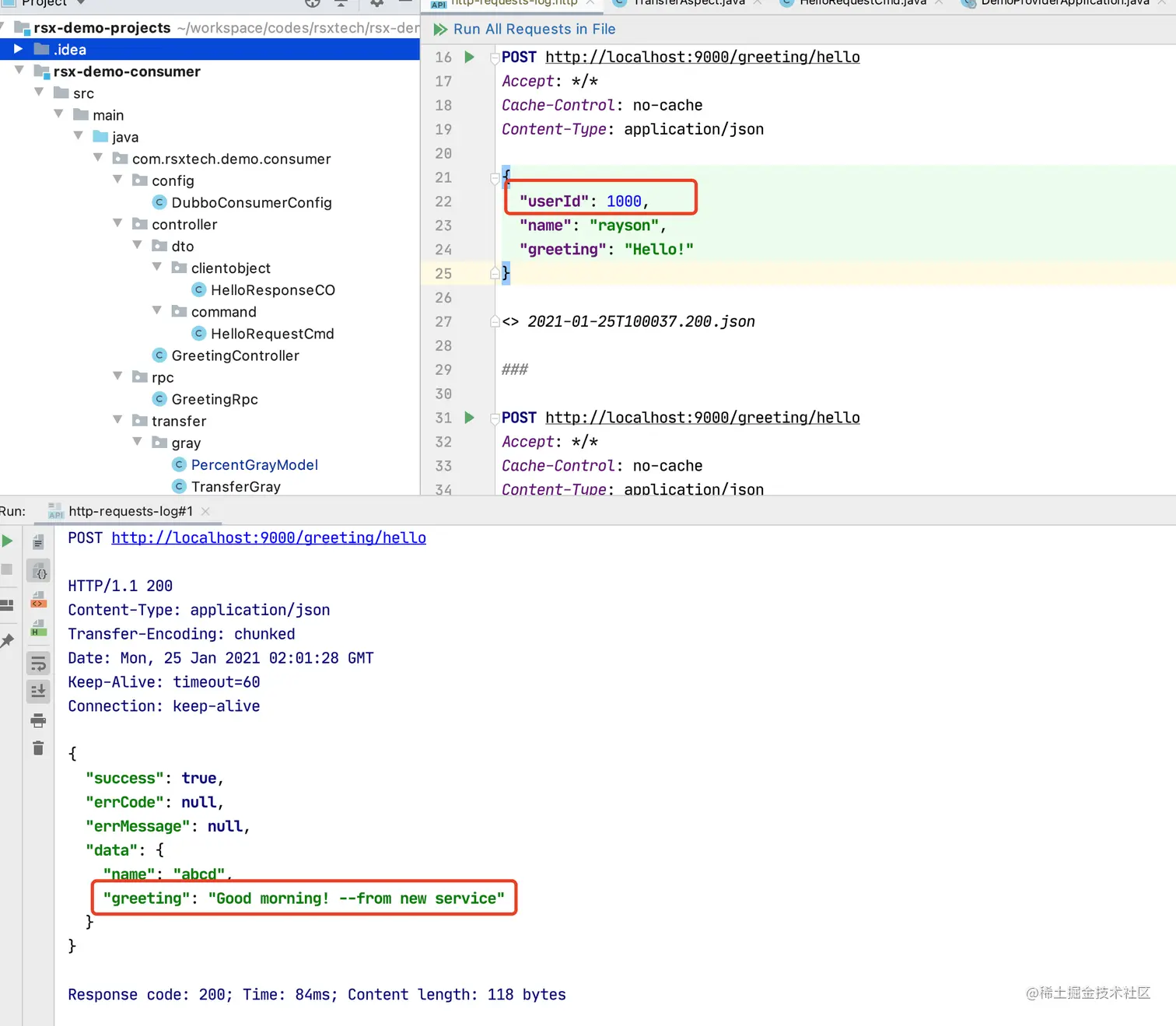View response as HTML
This screenshot has width=1176, height=1026.
pyautogui.click(x=38, y=628)
